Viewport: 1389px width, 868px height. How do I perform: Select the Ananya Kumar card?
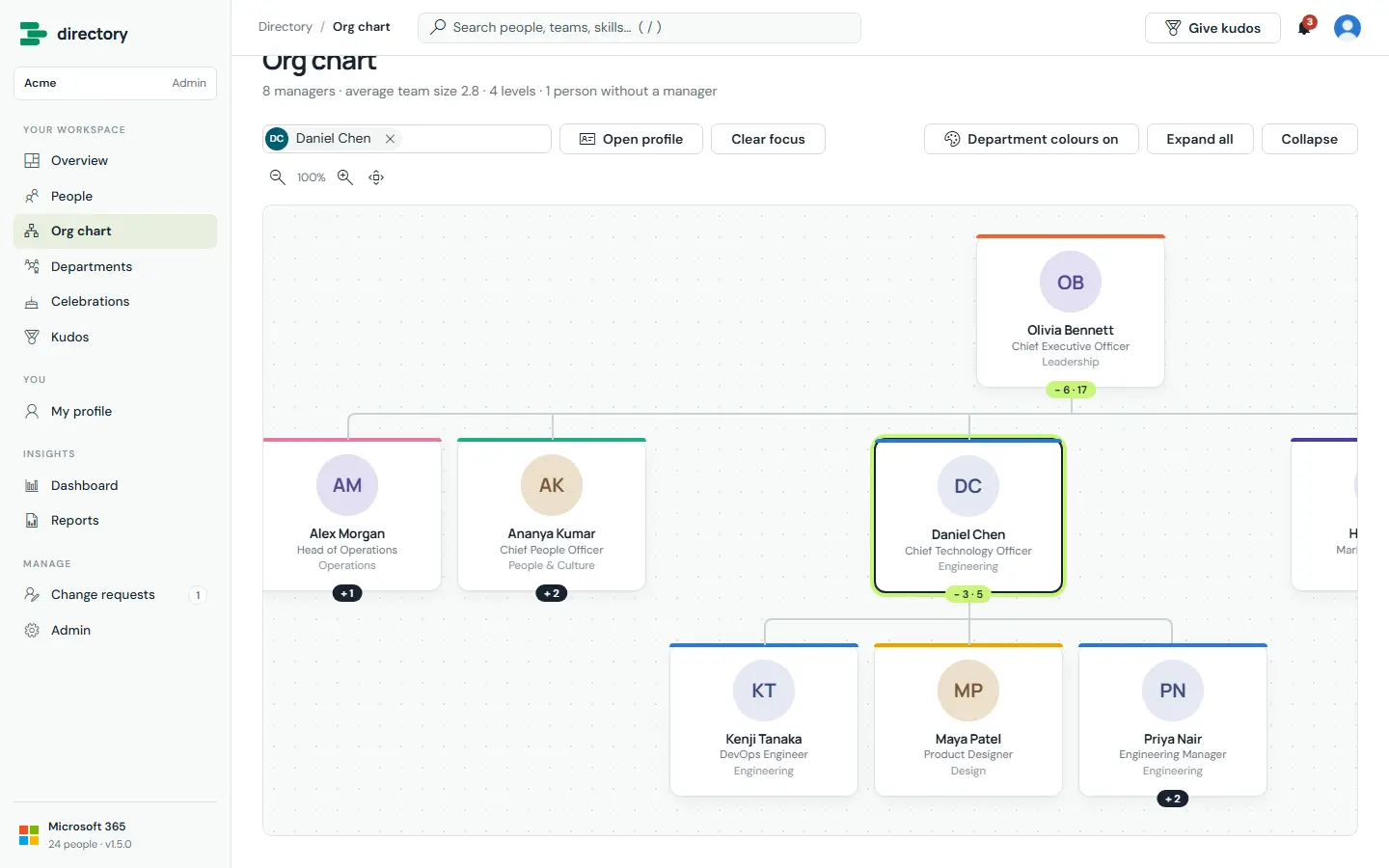click(552, 514)
